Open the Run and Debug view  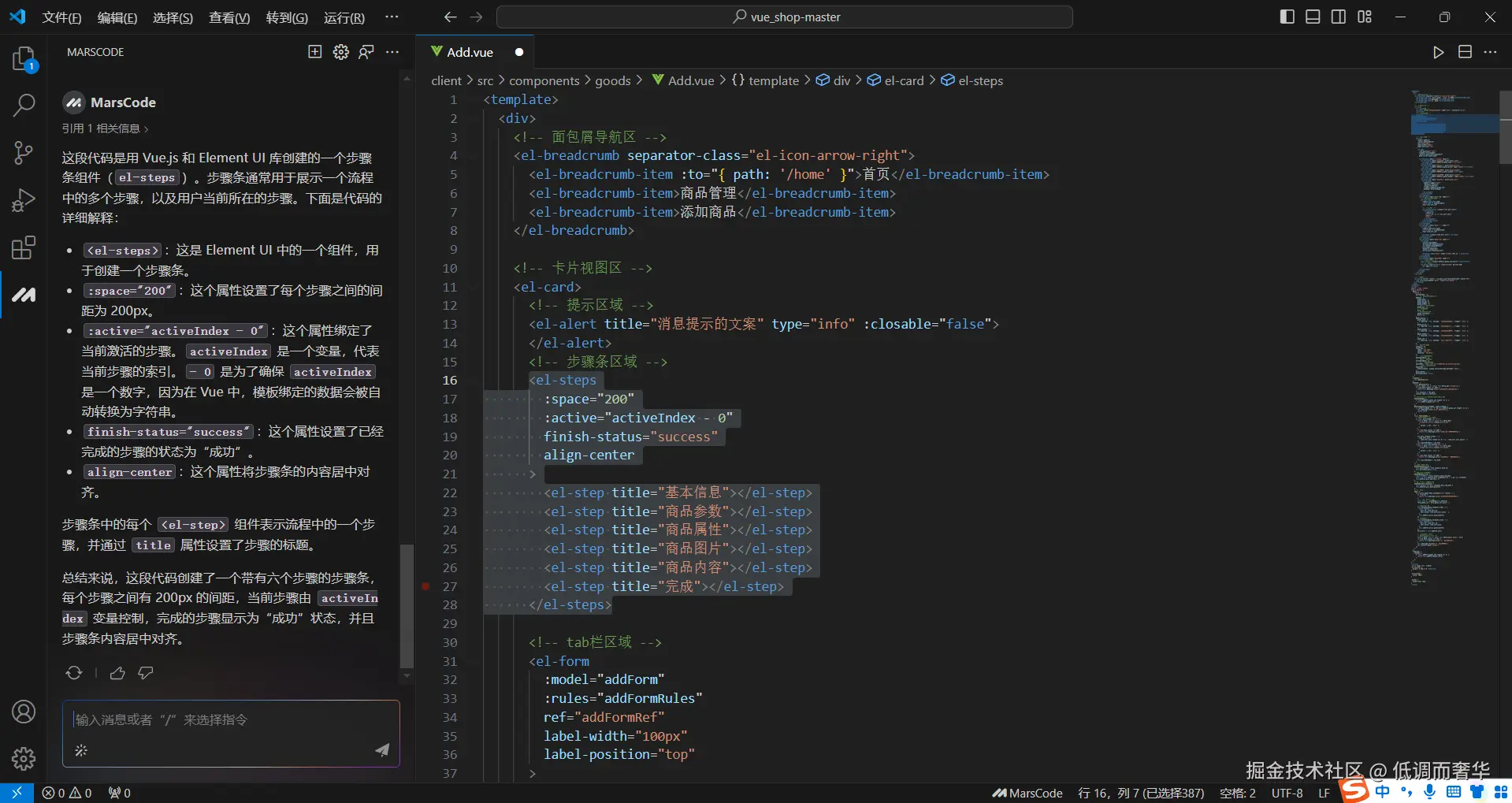tap(24, 200)
